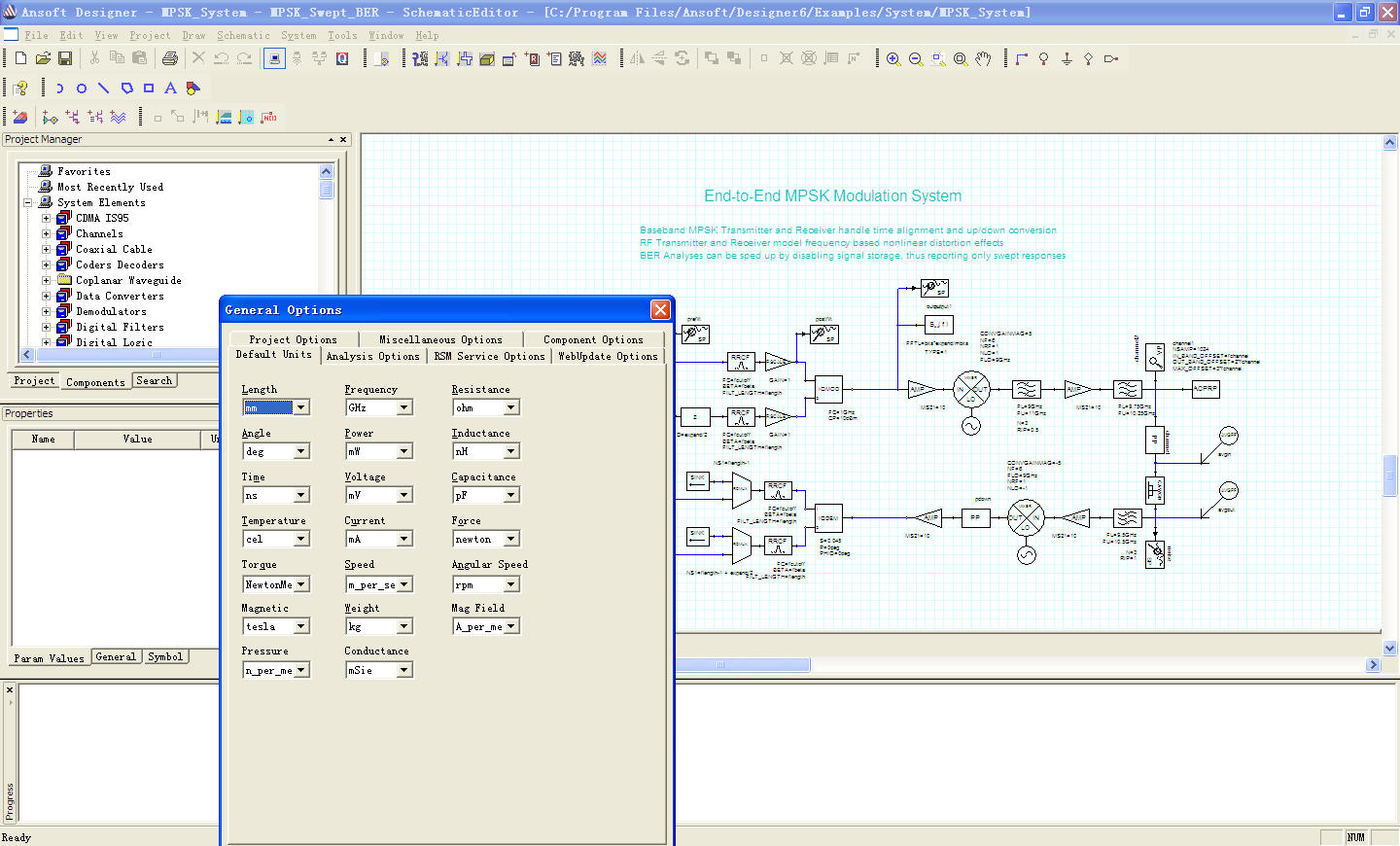Select the Draw Arc tool
The width and height of the screenshot is (1400, 846).
point(58,88)
